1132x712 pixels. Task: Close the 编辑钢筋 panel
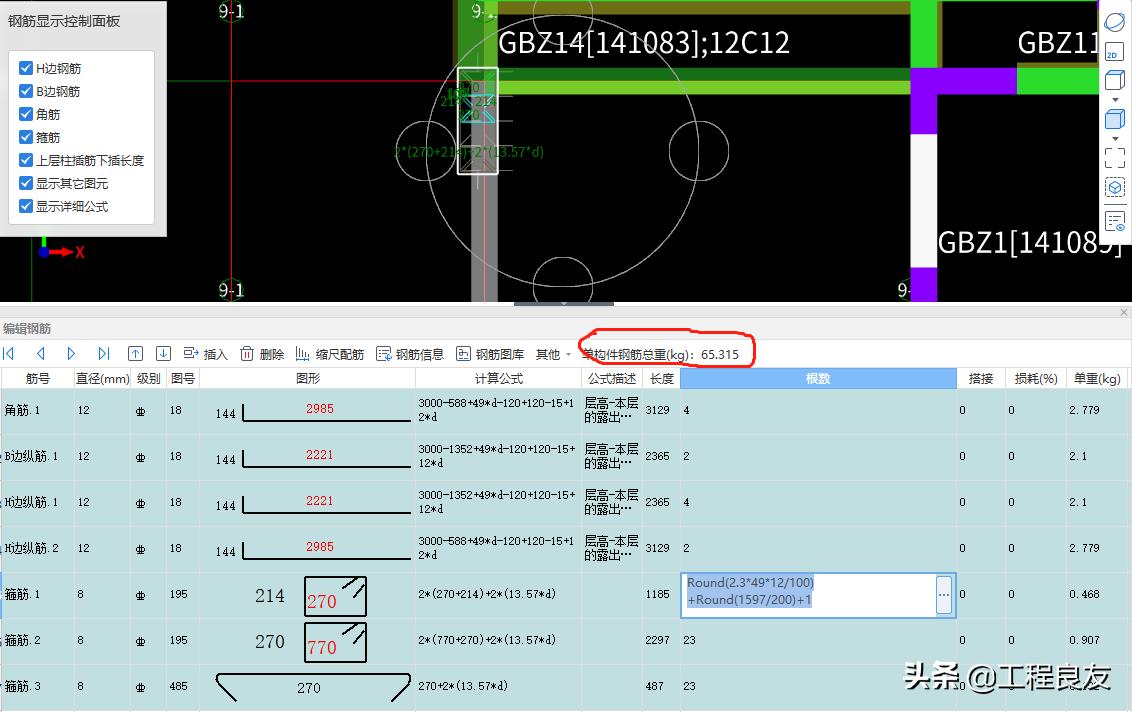[x=1123, y=313]
